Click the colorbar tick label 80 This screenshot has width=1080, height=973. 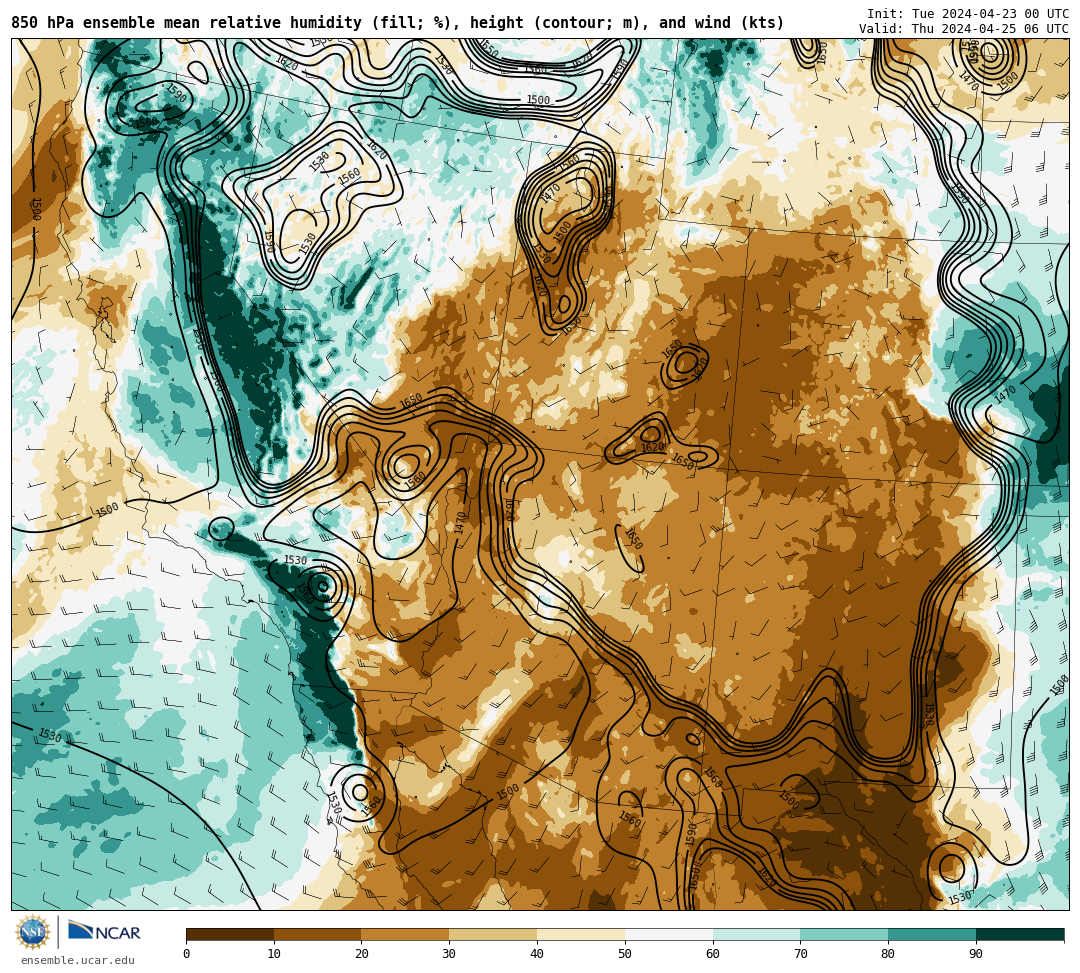click(x=889, y=954)
